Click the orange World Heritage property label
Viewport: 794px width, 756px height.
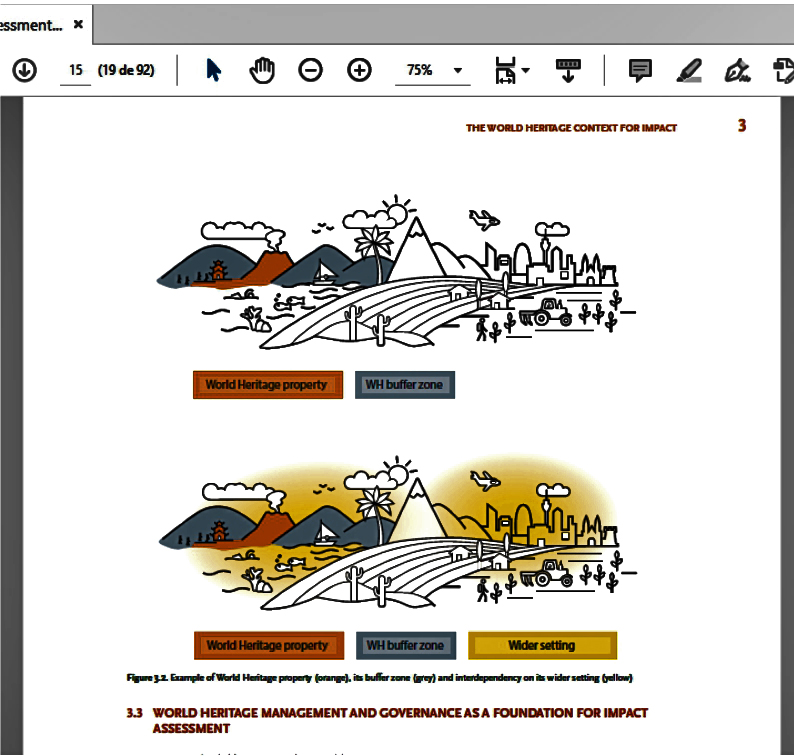click(x=267, y=385)
